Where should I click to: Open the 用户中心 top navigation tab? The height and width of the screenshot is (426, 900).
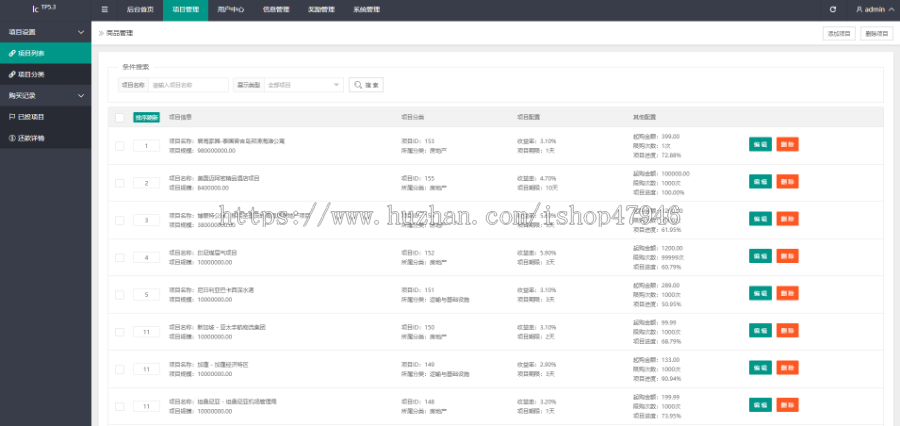click(231, 10)
